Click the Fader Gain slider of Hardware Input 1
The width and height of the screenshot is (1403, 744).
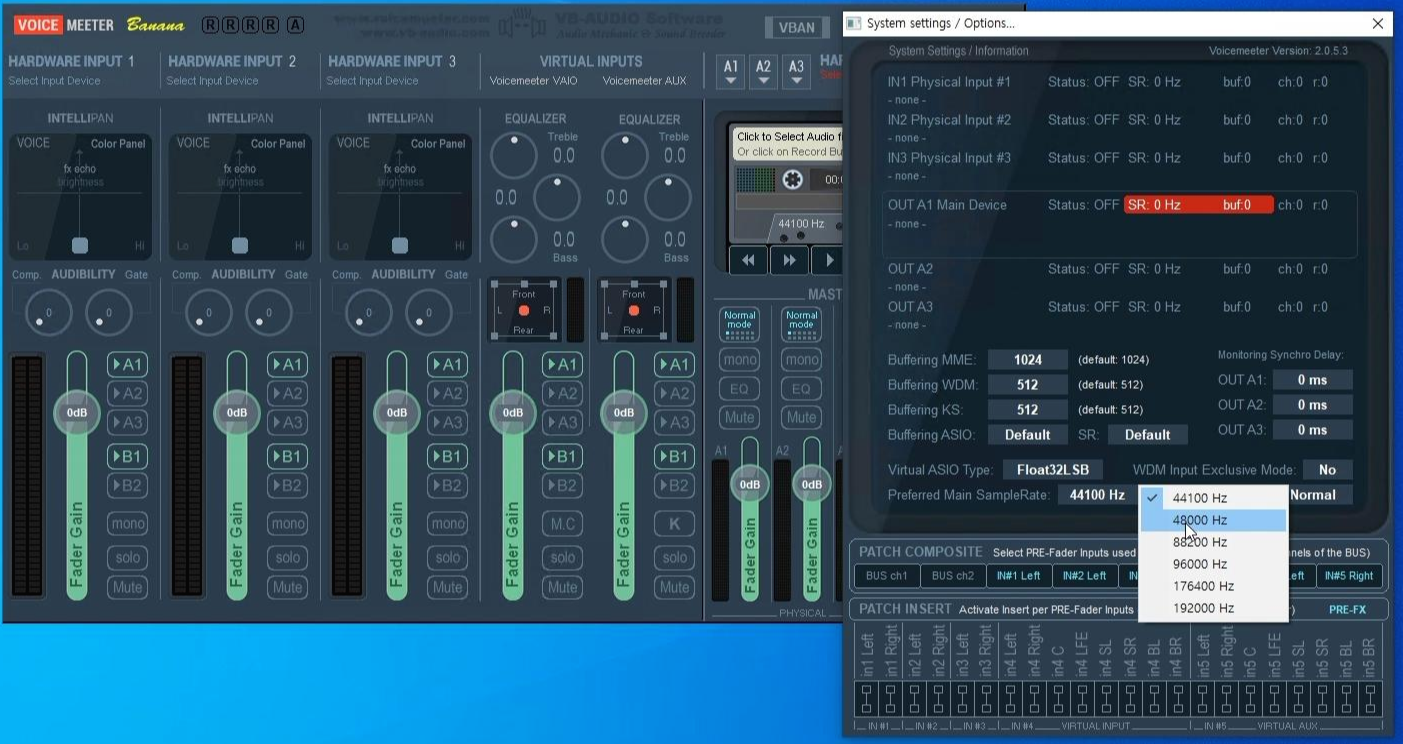[77, 476]
